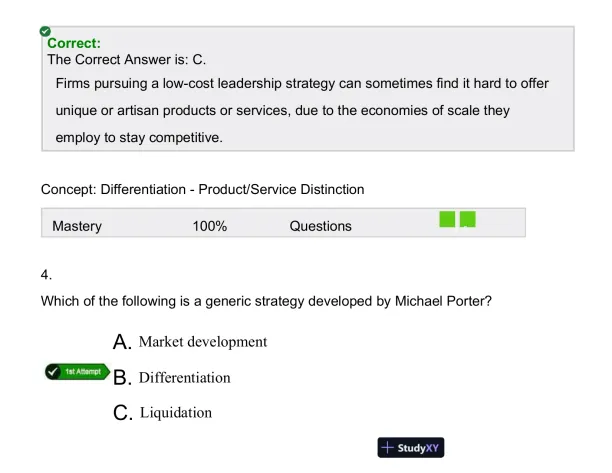Select answer letter C
Viewport: 612px width, 473px height.
pyautogui.click(x=123, y=412)
